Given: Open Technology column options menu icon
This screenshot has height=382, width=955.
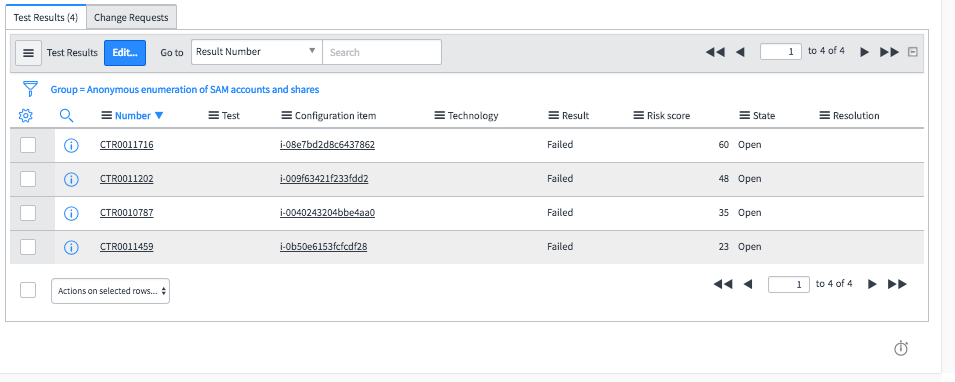Looking at the screenshot, I should (x=440, y=115).
